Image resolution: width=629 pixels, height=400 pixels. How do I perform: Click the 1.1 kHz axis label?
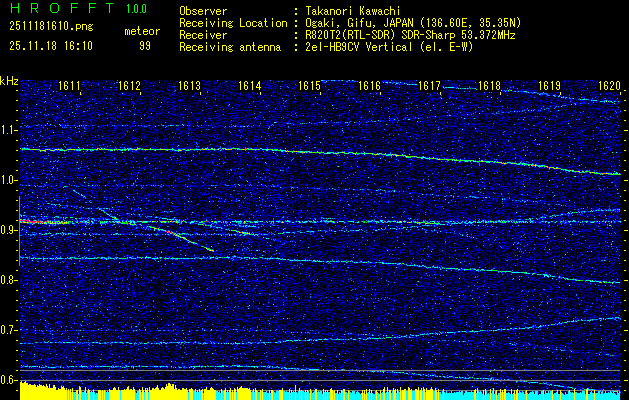tap(9, 130)
